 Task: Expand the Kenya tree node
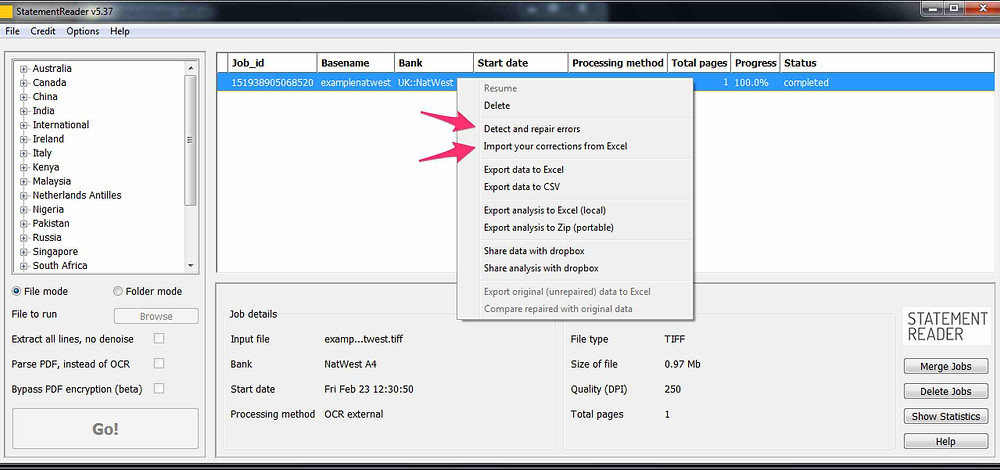tap(24, 167)
